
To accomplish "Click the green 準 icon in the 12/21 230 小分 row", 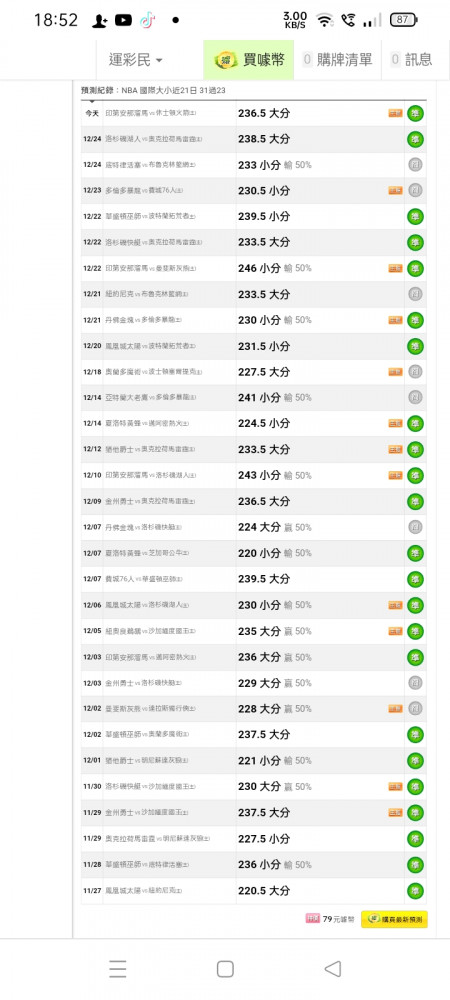I will point(416,320).
